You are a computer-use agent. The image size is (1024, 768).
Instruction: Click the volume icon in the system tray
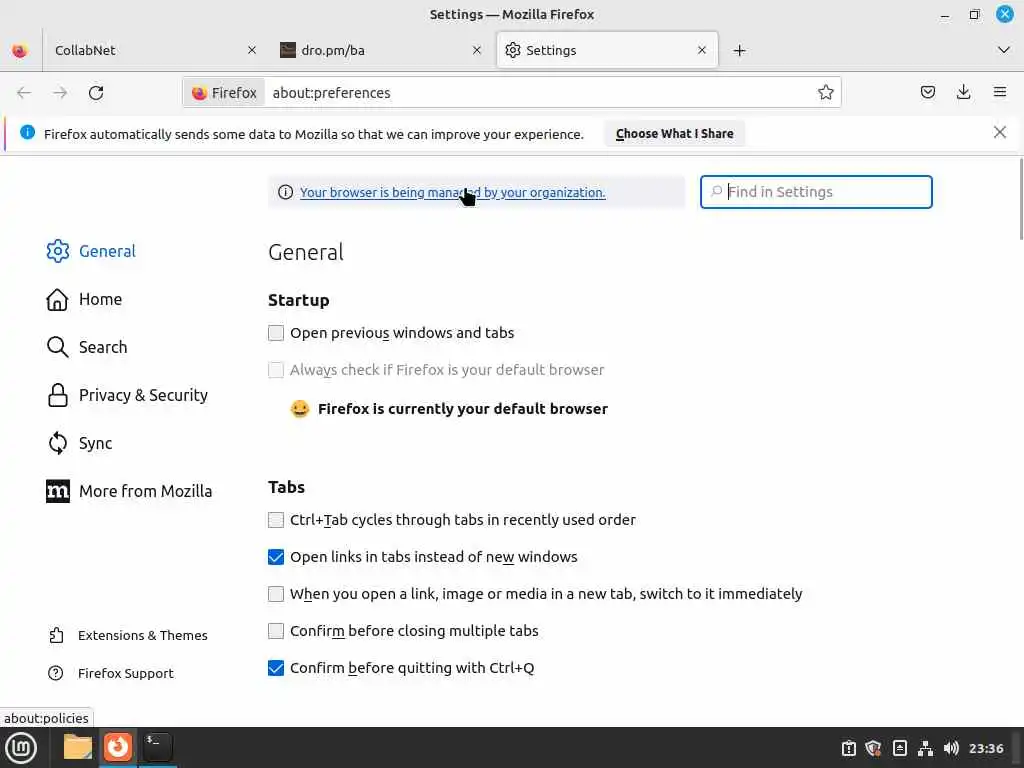951,748
